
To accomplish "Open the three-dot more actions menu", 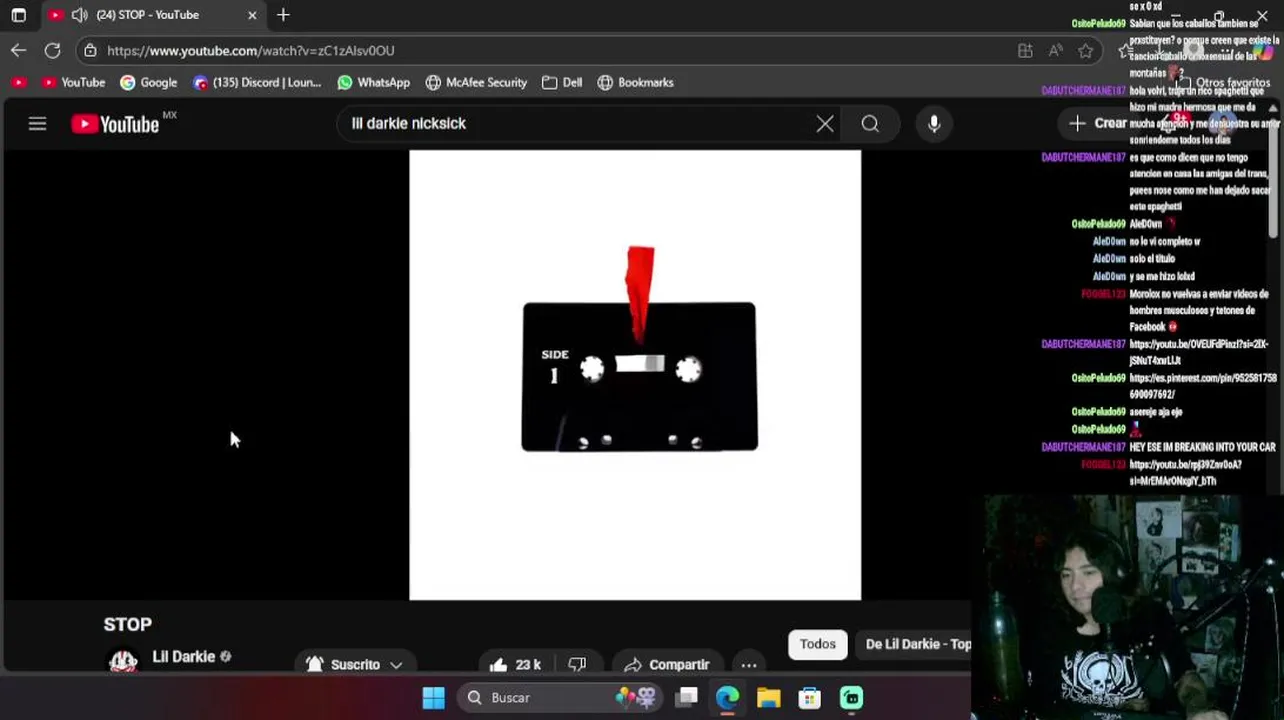I will tap(749, 664).
